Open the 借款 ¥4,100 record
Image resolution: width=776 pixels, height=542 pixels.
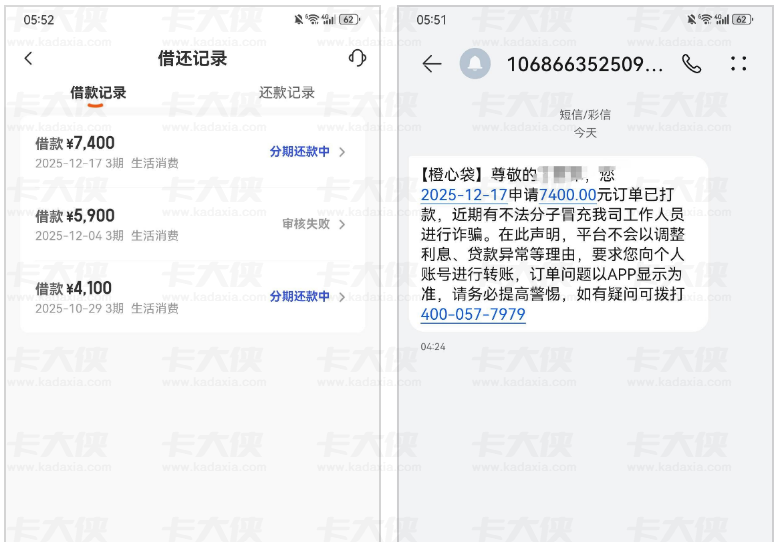click(x=193, y=297)
